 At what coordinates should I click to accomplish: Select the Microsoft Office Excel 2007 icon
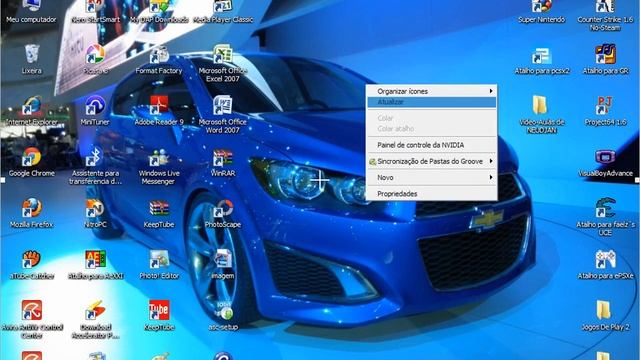click(x=223, y=55)
